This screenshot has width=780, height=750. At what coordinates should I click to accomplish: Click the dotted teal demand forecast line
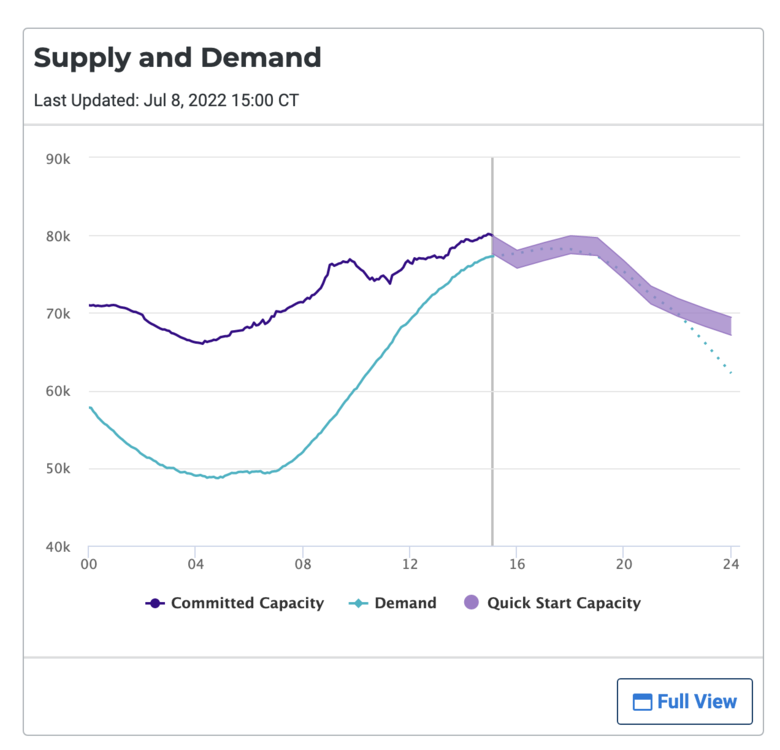(712, 347)
